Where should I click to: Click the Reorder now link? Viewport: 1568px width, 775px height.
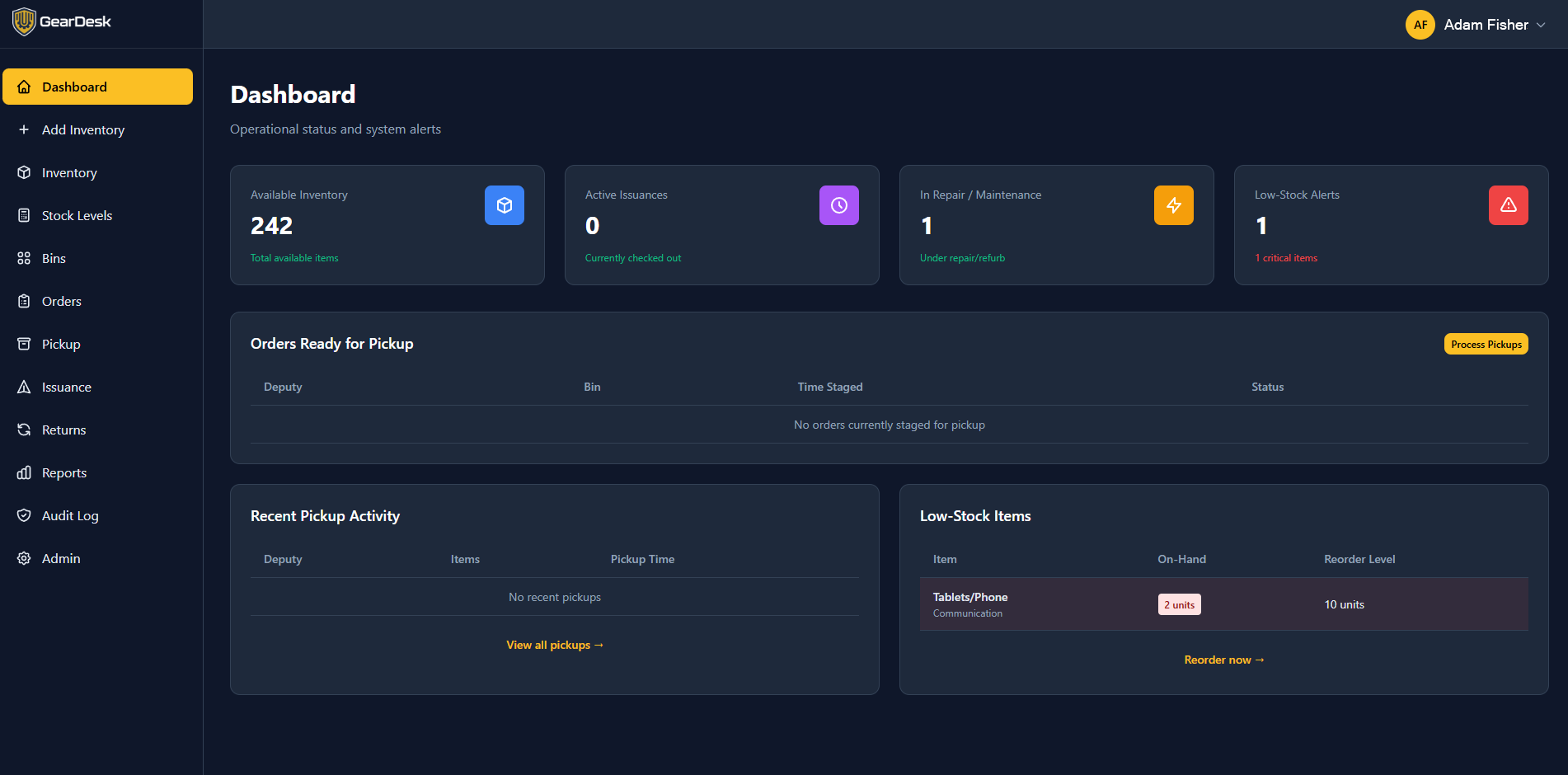click(1223, 660)
